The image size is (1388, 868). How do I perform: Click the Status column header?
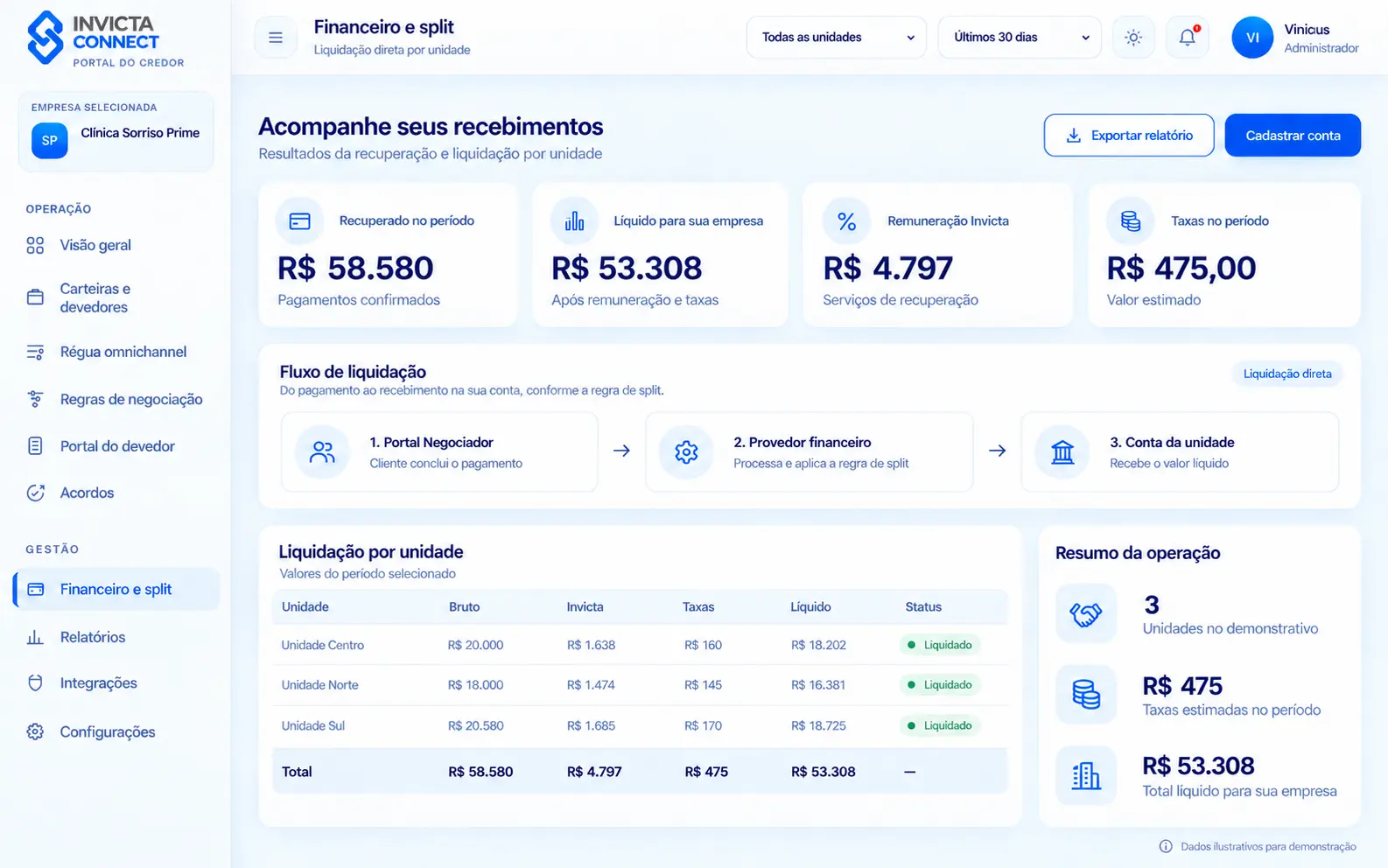point(923,606)
